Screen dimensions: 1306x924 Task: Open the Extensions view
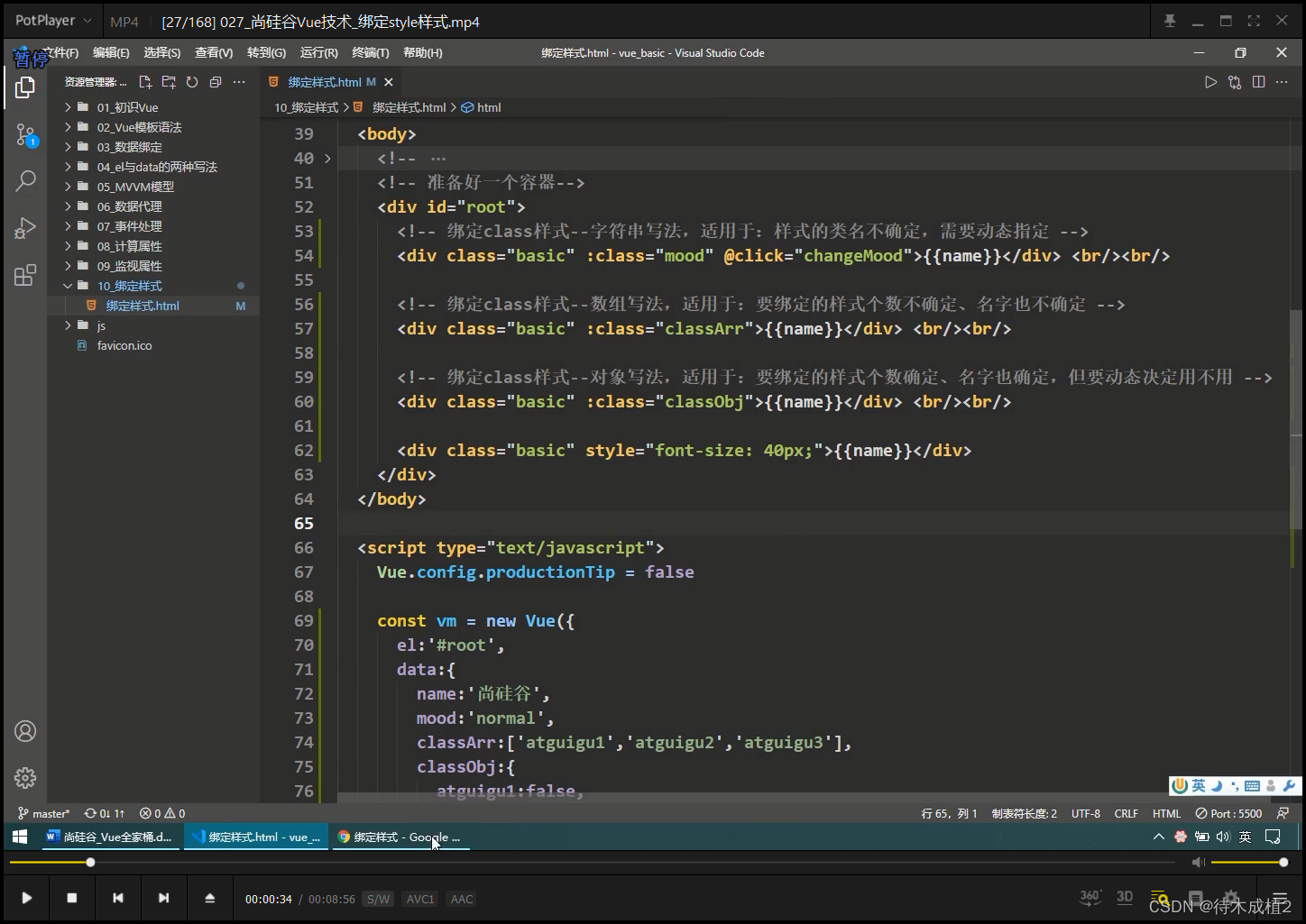(25, 275)
